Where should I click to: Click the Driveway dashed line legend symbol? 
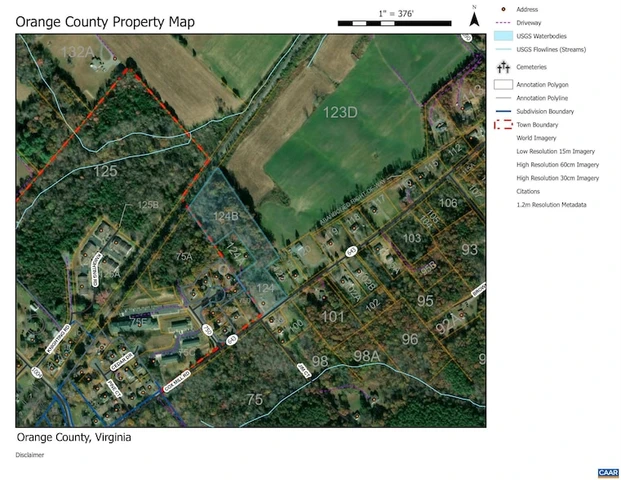tap(503, 23)
